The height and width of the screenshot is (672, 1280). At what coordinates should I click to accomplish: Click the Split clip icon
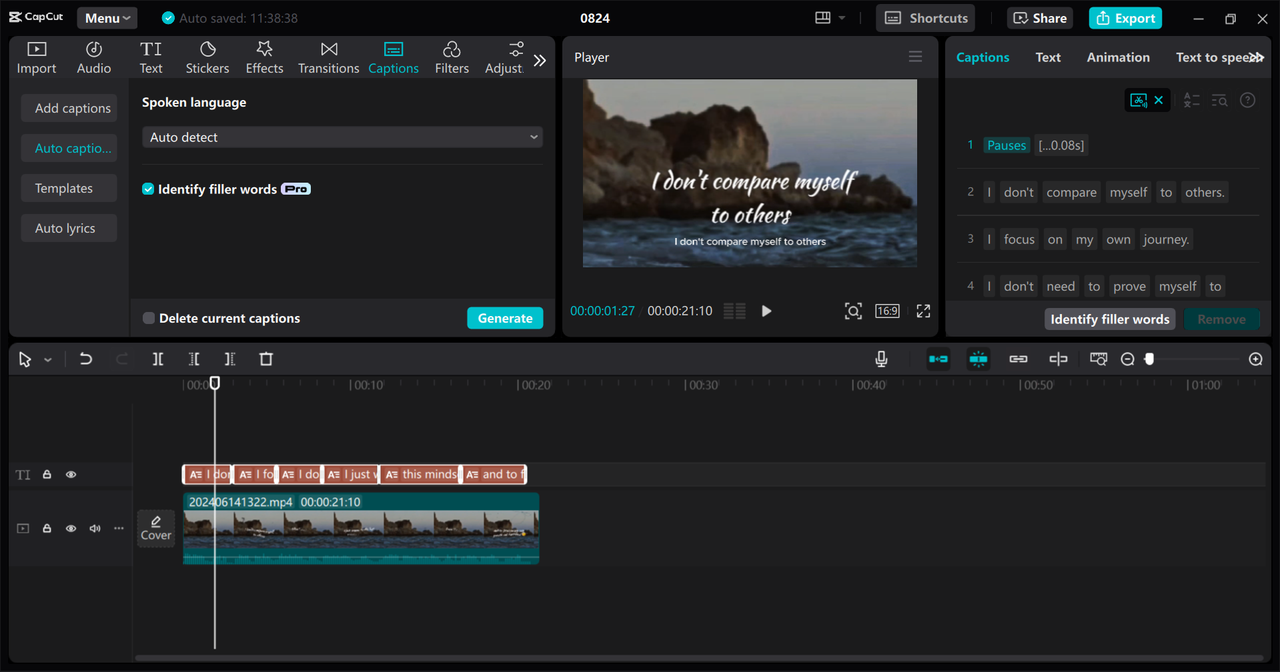point(158,359)
